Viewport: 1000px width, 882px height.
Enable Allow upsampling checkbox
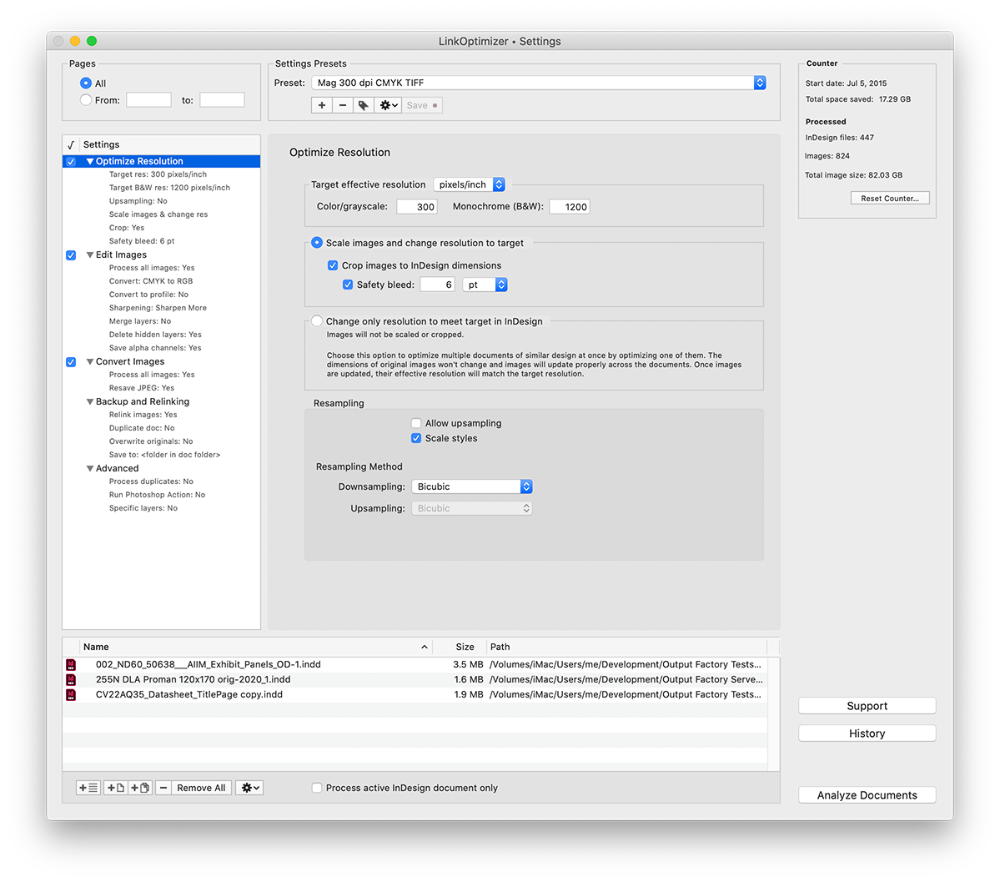[x=416, y=423]
